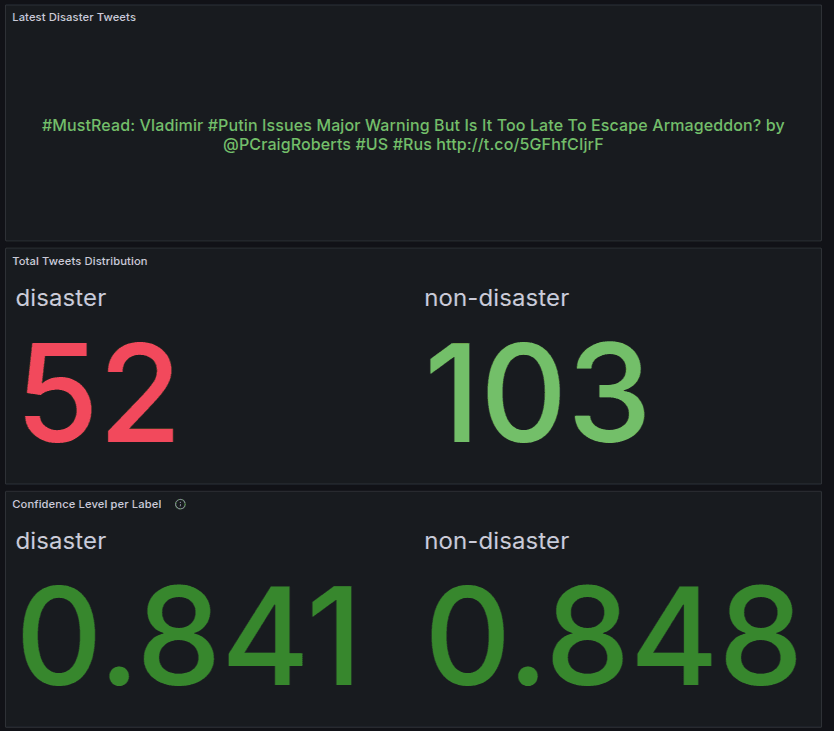The height and width of the screenshot is (731, 834).
Task: Click the non-disaster confidence value 0.848
Action: tap(613, 635)
